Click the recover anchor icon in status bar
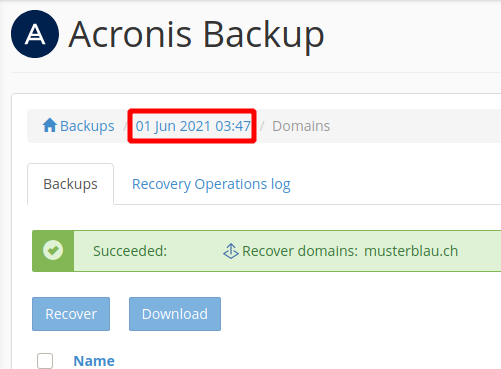Viewport: 501px width, 369px height. [231, 251]
